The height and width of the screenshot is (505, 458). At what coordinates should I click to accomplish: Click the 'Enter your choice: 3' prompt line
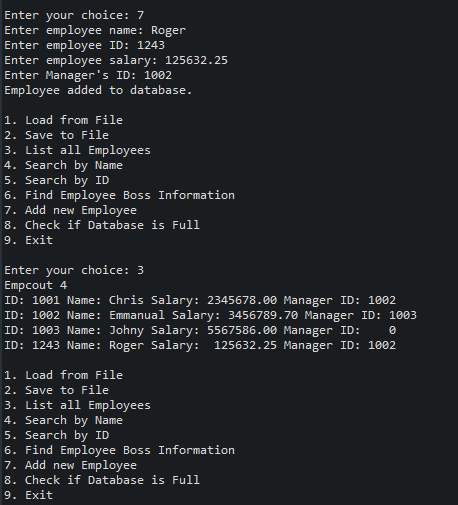pos(74,270)
